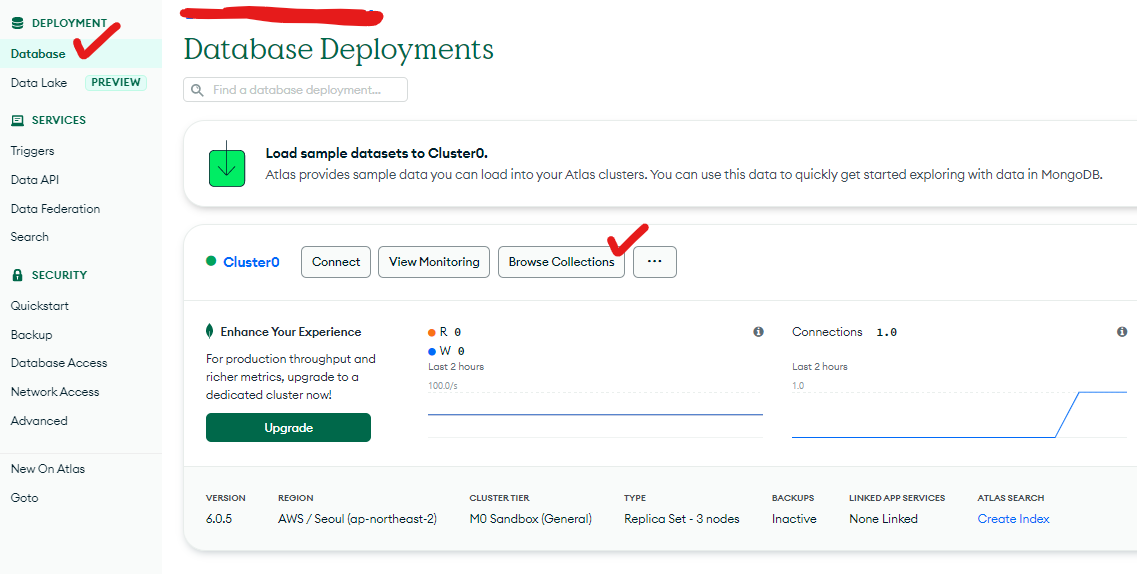This screenshot has width=1137, height=574.
Task: Click the MongoDB leaf icon
Action: point(210,331)
